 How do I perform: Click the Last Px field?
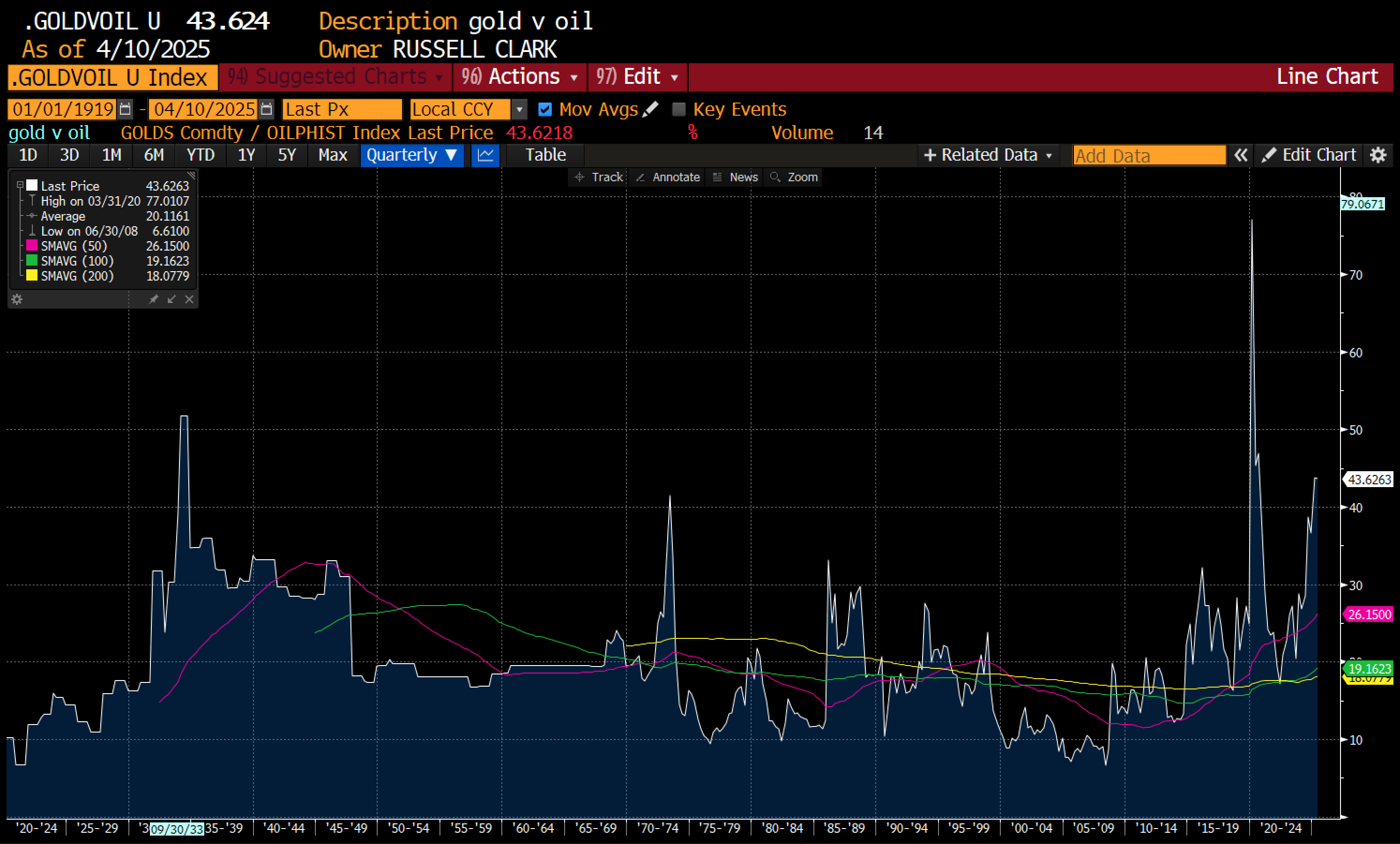342,109
